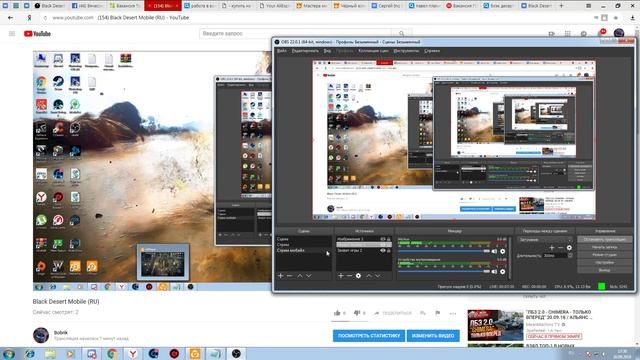Open more actions ellipsis under video
Image resolution: width=640 pixels, height=360 pixels.
(453, 313)
